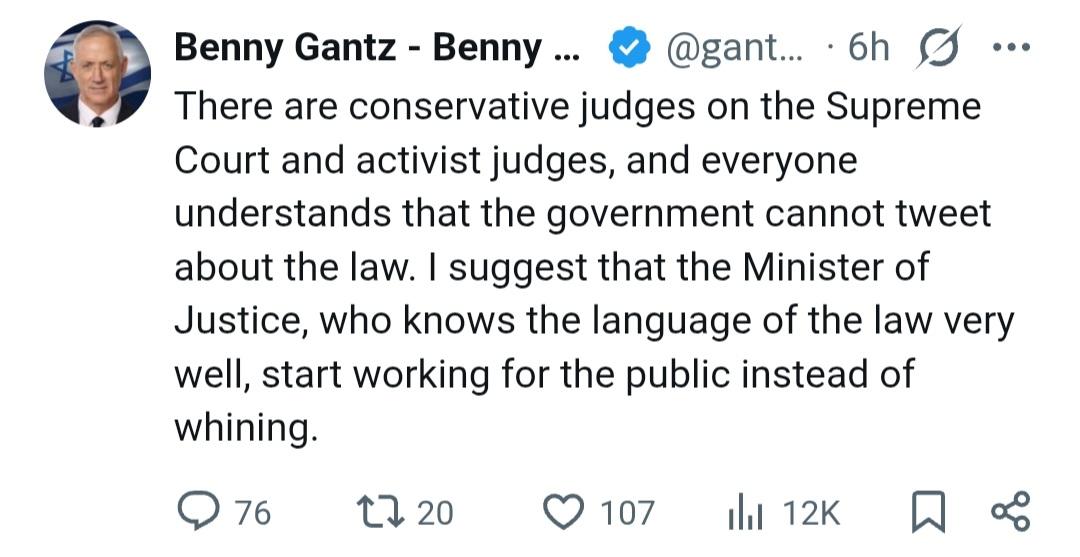This screenshot has height=557, width=1080.
Task: Open Benny Gantz's profile picture
Action: pos(97,74)
